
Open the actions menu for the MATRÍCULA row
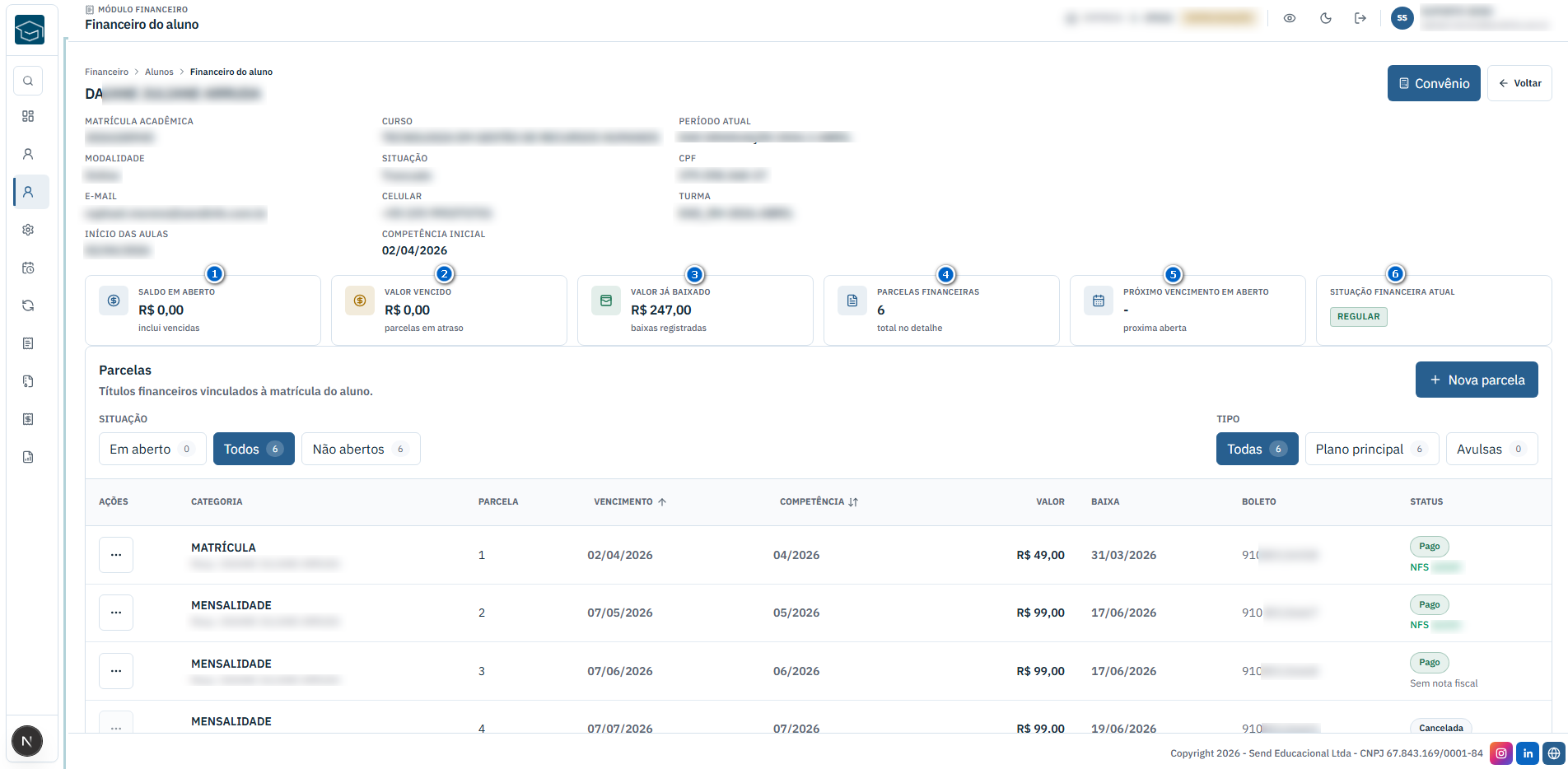[x=116, y=555]
